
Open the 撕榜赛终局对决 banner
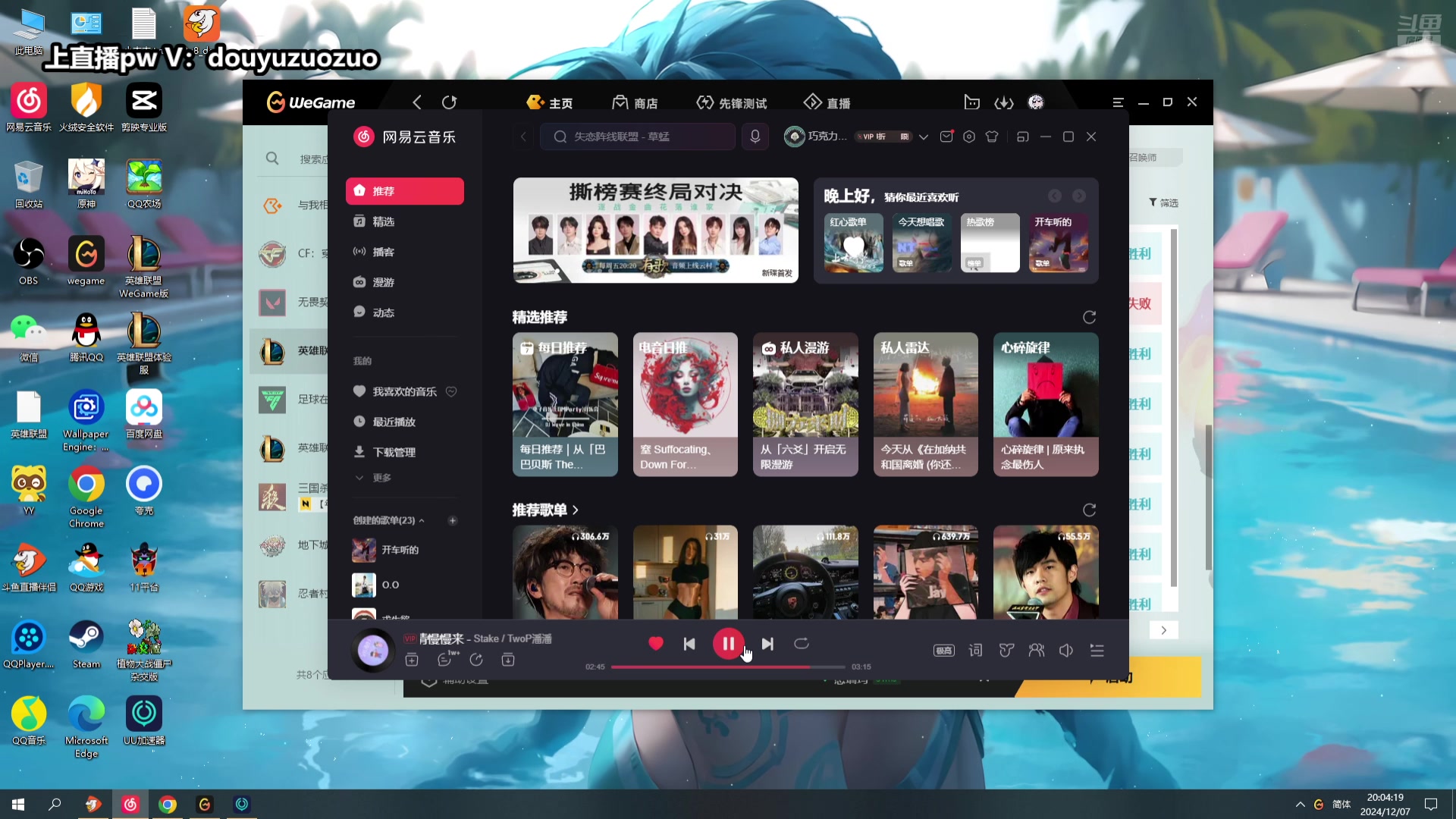click(x=655, y=231)
